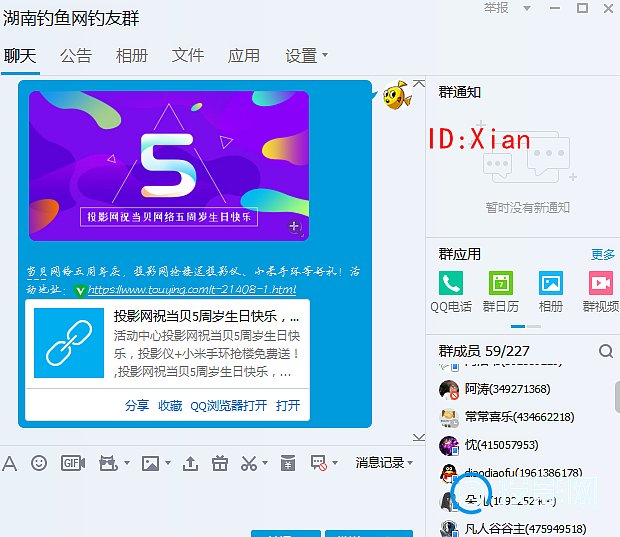Viewport: 620px width, 537px height.
Task: Select the scissors screenshot tool
Action: click(x=249, y=463)
